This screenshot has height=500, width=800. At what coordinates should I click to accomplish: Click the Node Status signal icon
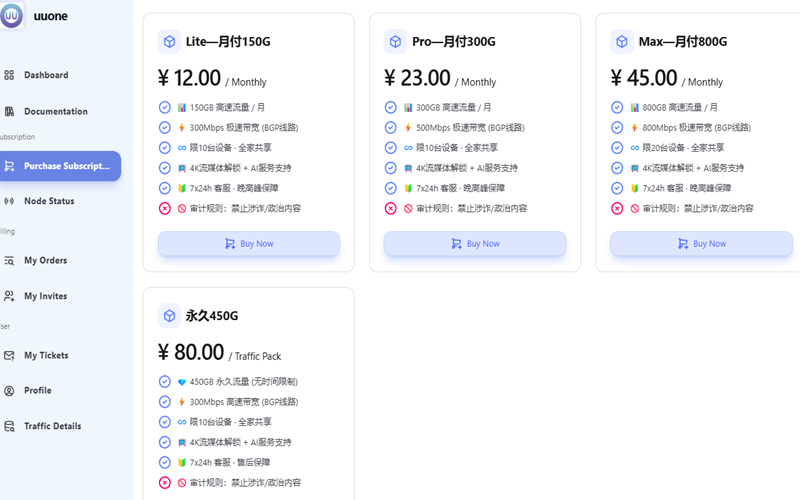click(x=9, y=201)
